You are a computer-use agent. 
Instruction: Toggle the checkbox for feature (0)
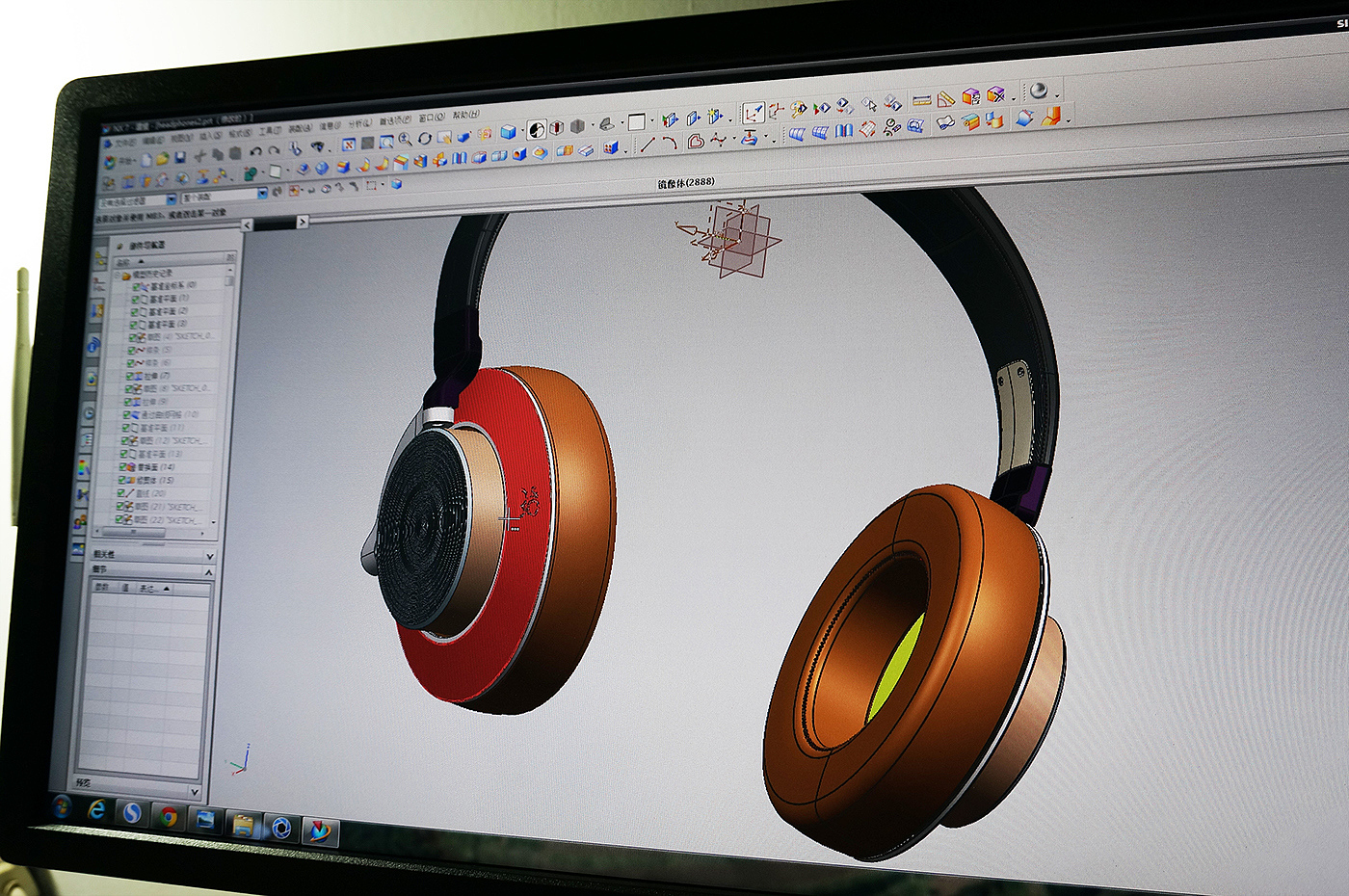click(135, 287)
